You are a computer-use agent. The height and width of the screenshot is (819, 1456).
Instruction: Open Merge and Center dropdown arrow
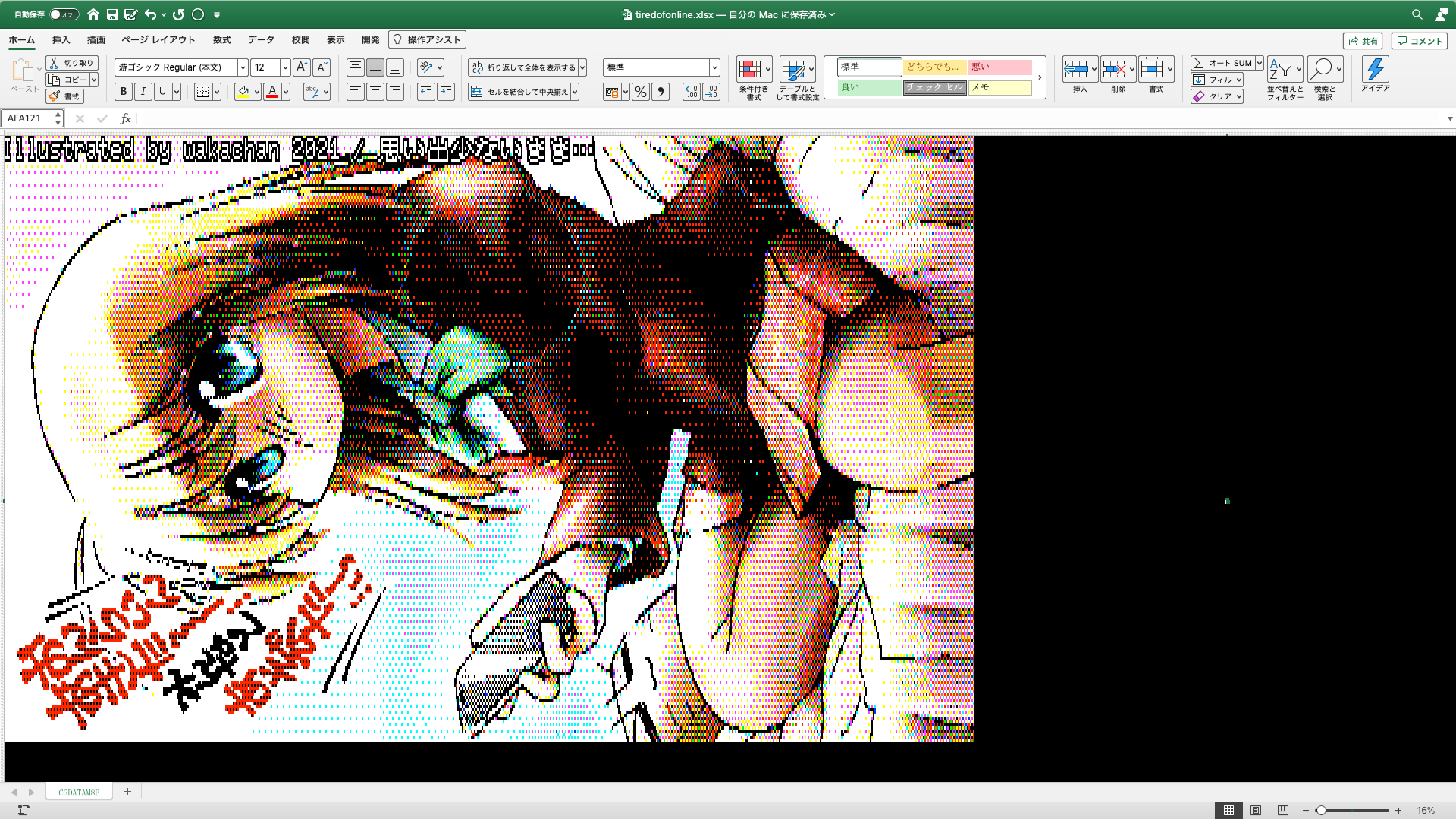tap(575, 92)
